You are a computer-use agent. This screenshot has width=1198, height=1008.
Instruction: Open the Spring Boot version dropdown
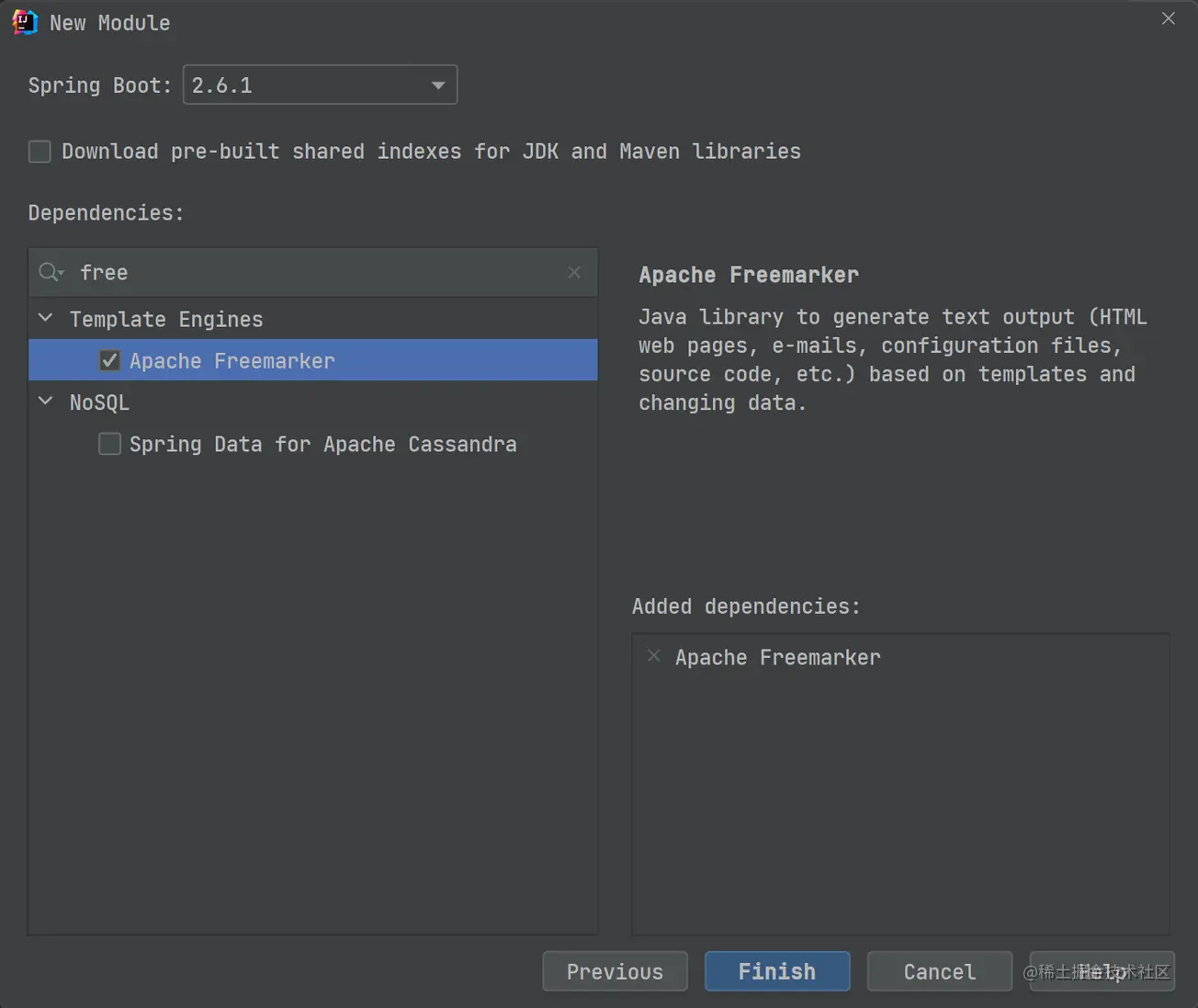(320, 85)
